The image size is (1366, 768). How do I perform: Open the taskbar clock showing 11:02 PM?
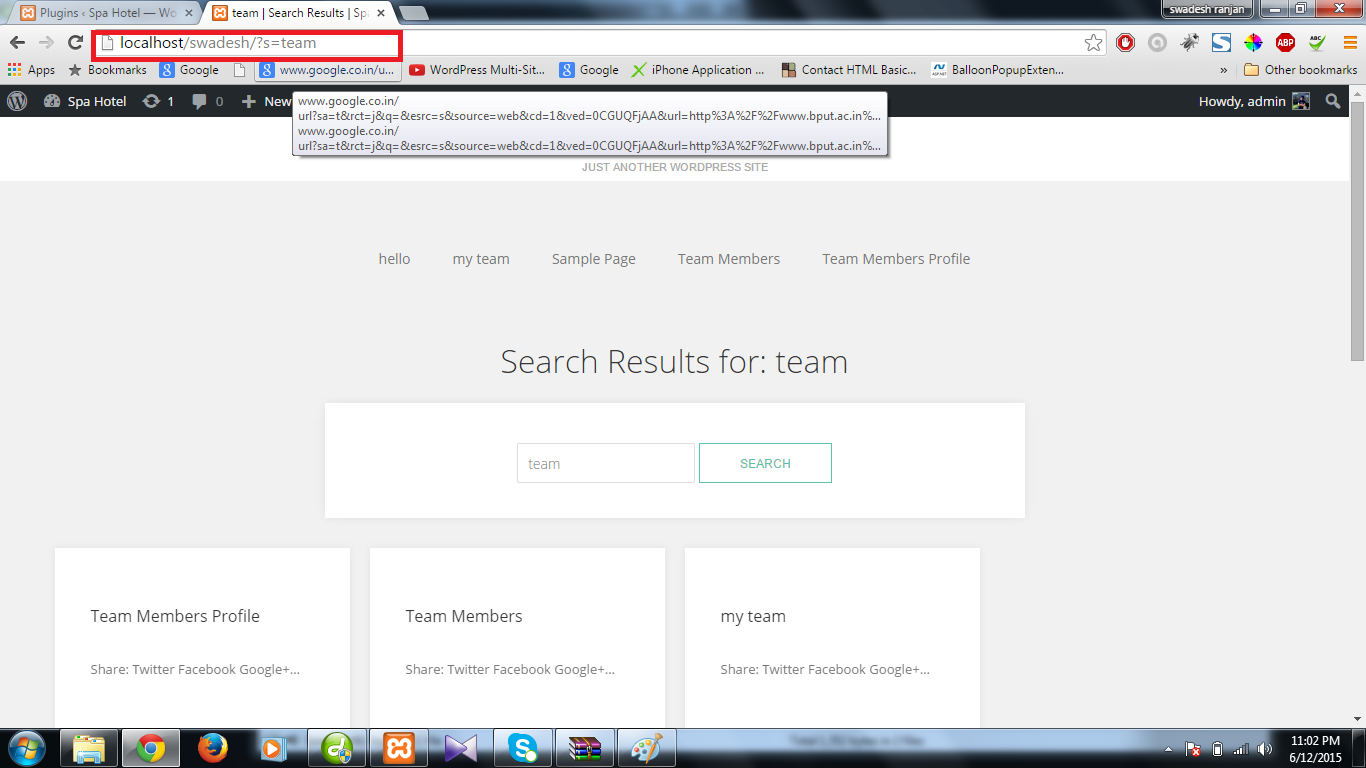pyautogui.click(x=1314, y=749)
